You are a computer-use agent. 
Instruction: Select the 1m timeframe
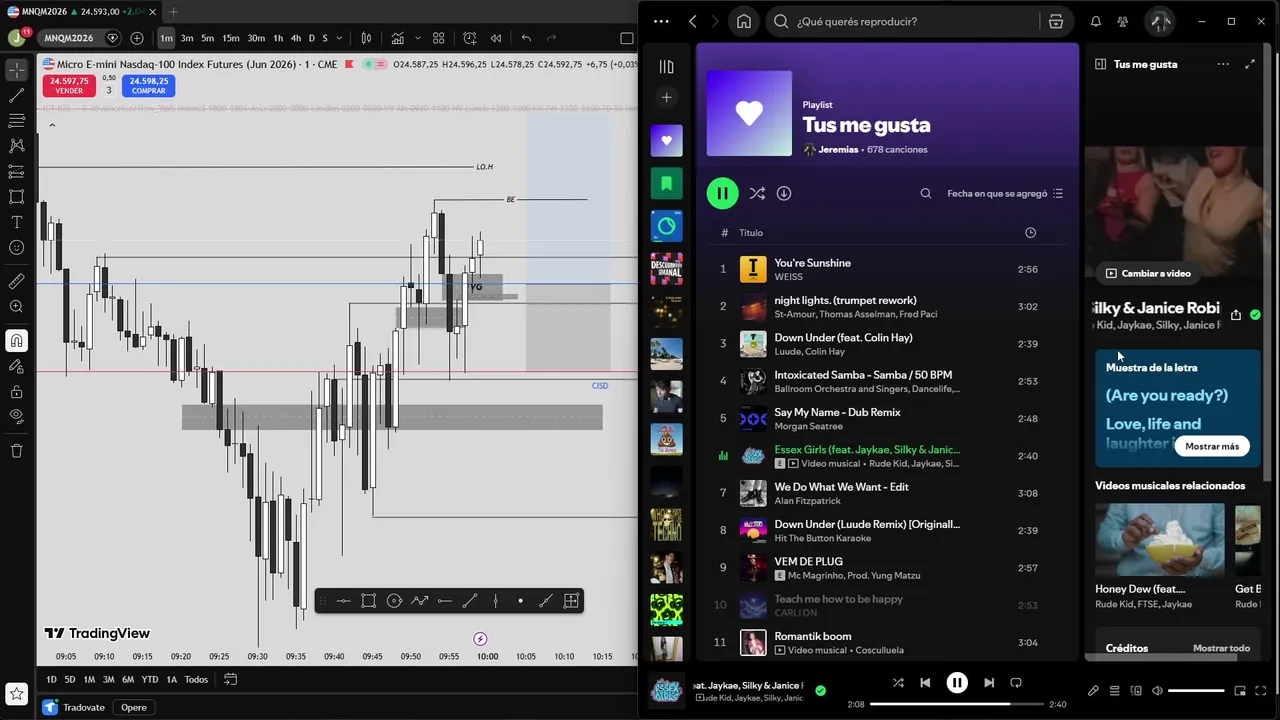(166, 38)
